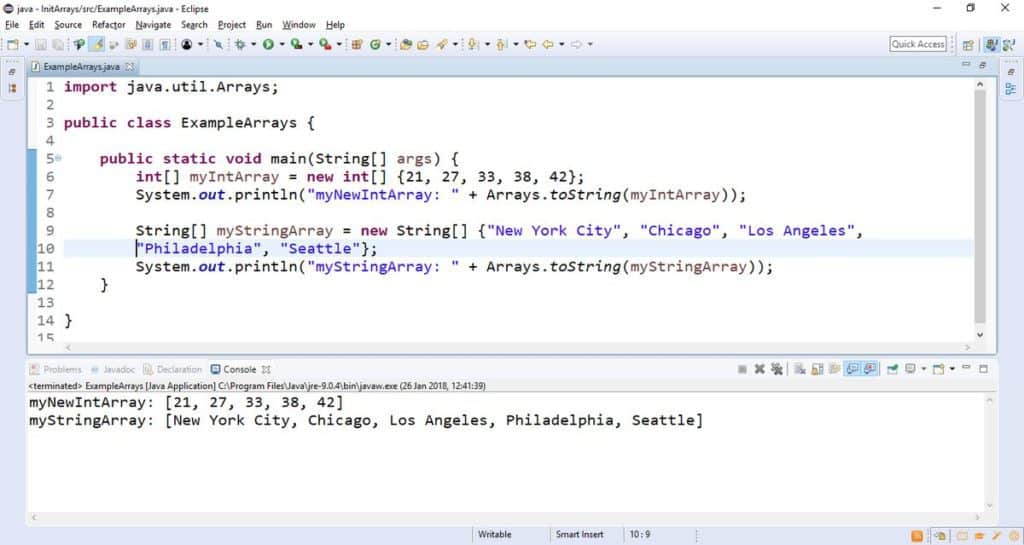1024x545 pixels.
Task: Switch to the Java perspective button
Action: [992, 44]
